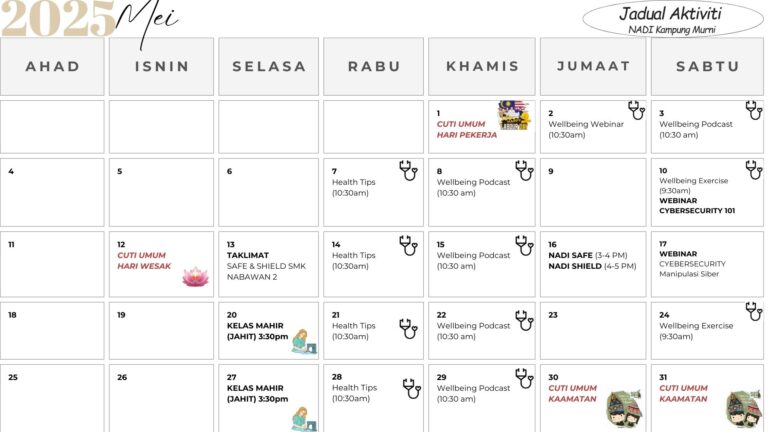Click the stethoscope icon on May 28
Image resolution: width=768 pixels, height=432 pixels.
click(411, 388)
